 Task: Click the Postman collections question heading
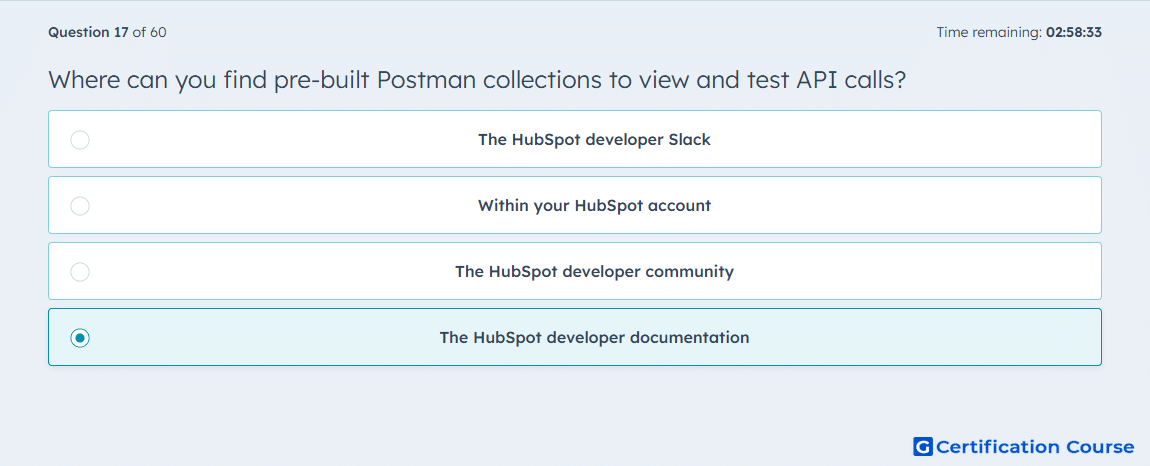point(477,80)
